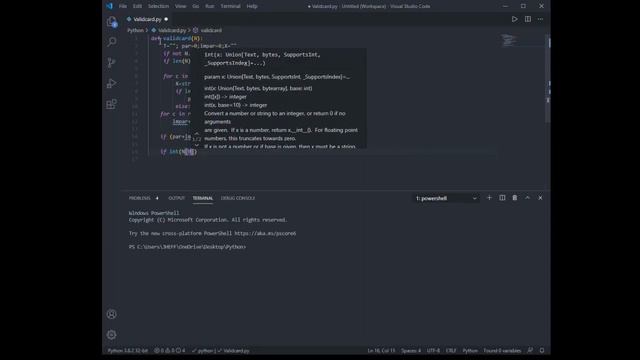Click the PowerShell prompt line in terminal
This screenshot has width=640, height=360.
(x=187, y=247)
